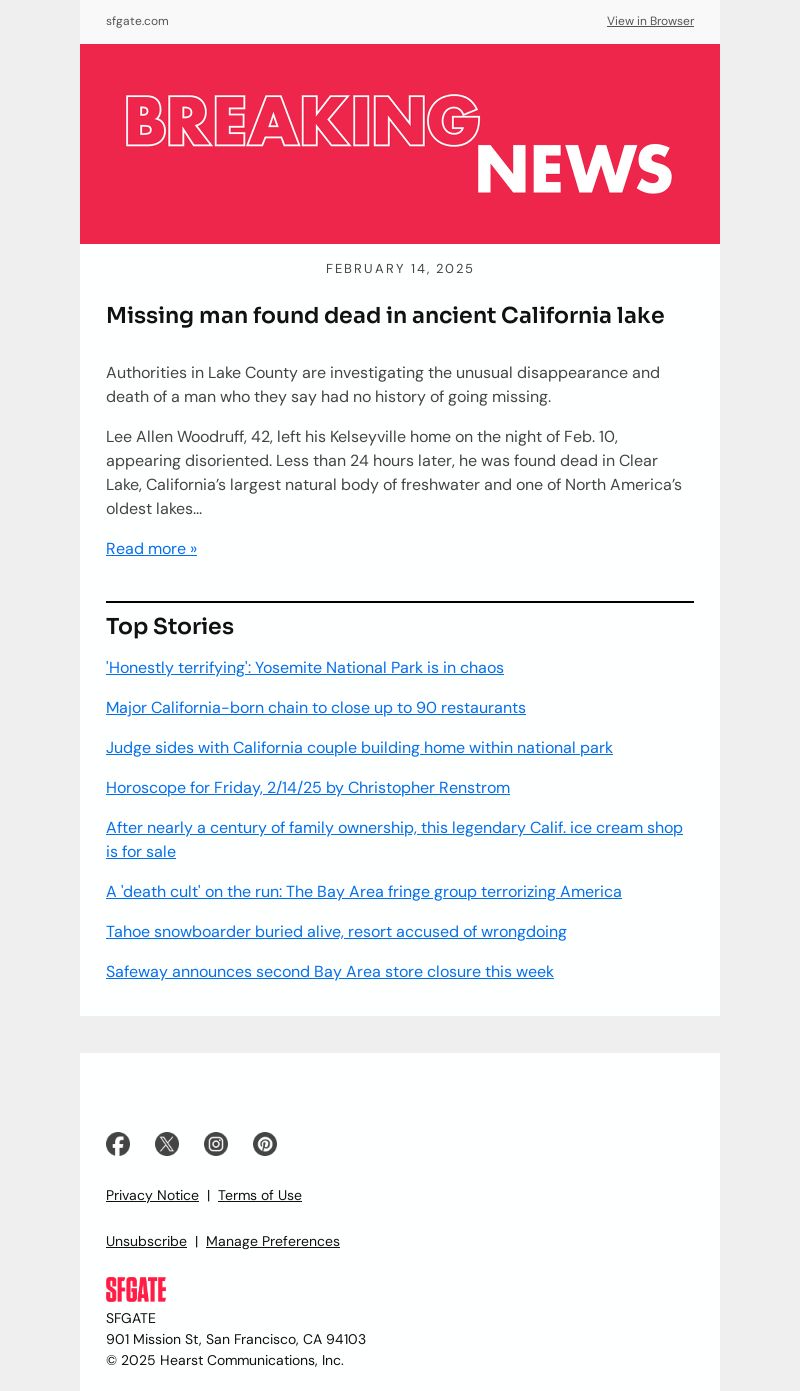Open Safeway second store closure story
The height and width of the screenshot is (1391, 800).
[x=330, y=971]
